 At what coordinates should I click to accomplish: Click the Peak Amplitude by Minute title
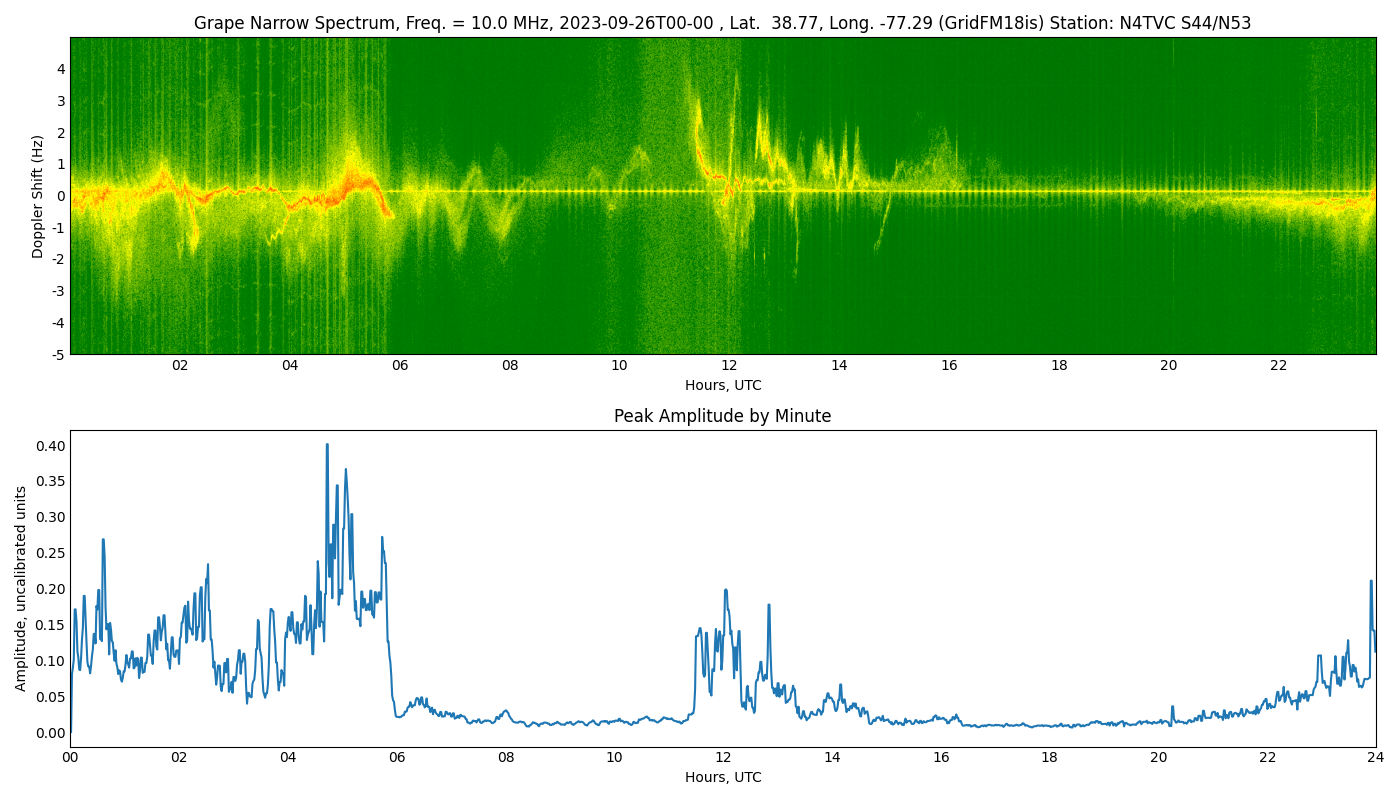pos(722,416)
